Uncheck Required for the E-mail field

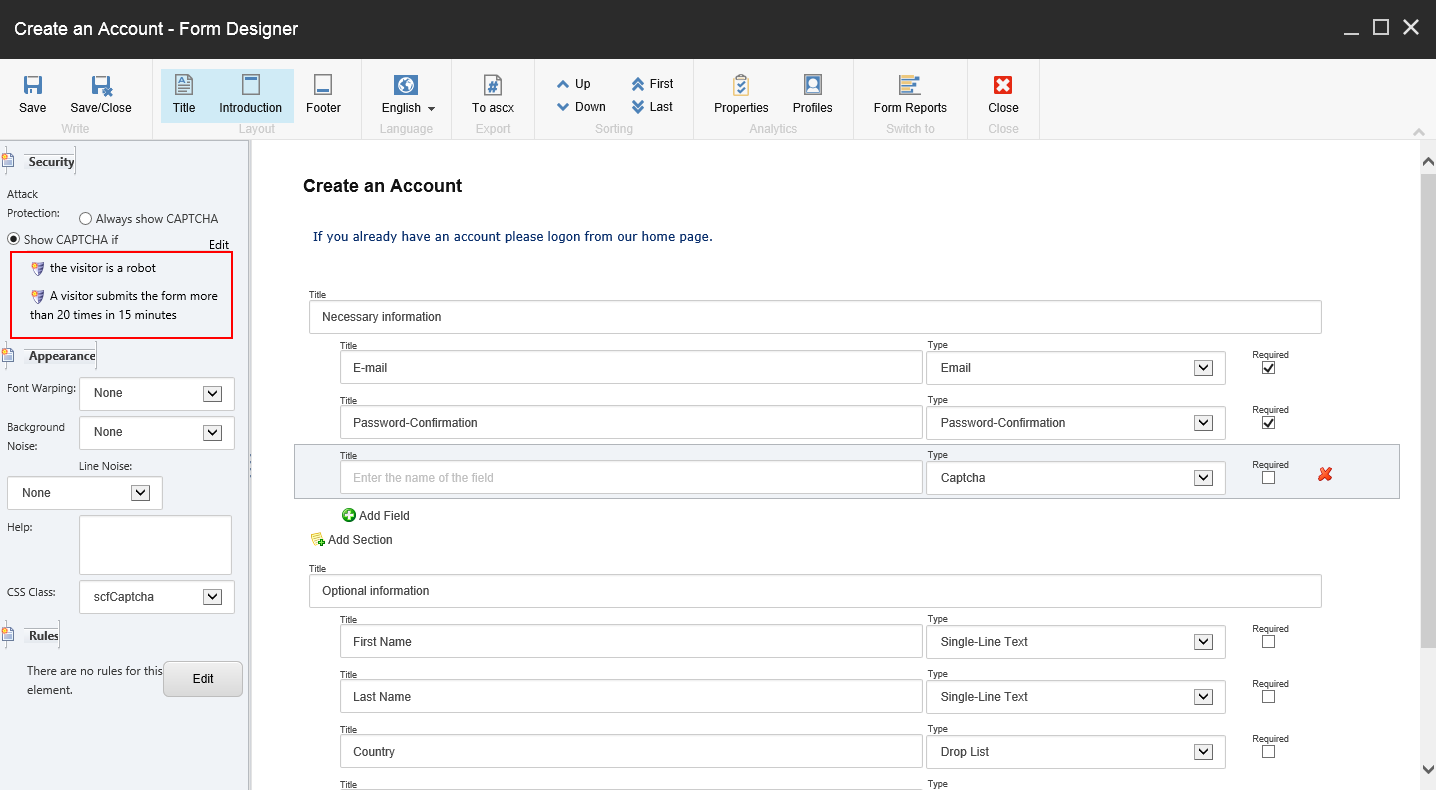tap(1268, 368)
